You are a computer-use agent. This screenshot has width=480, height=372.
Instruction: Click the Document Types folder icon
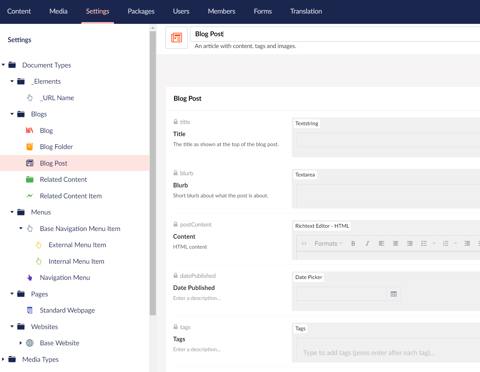12,65
